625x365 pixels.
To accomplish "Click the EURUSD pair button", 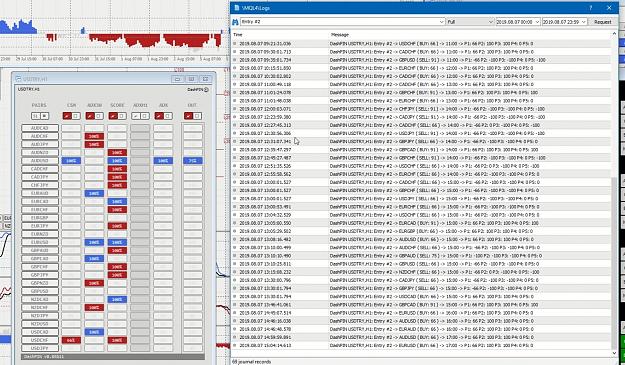I will coord(40,242).
